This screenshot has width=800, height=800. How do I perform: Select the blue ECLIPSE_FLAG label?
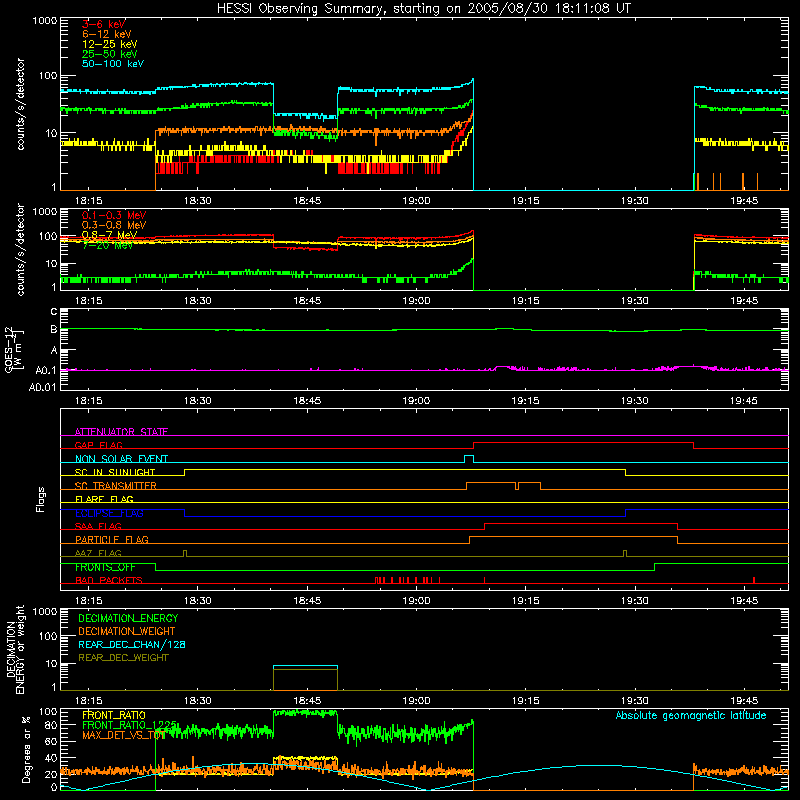point(109,513)
